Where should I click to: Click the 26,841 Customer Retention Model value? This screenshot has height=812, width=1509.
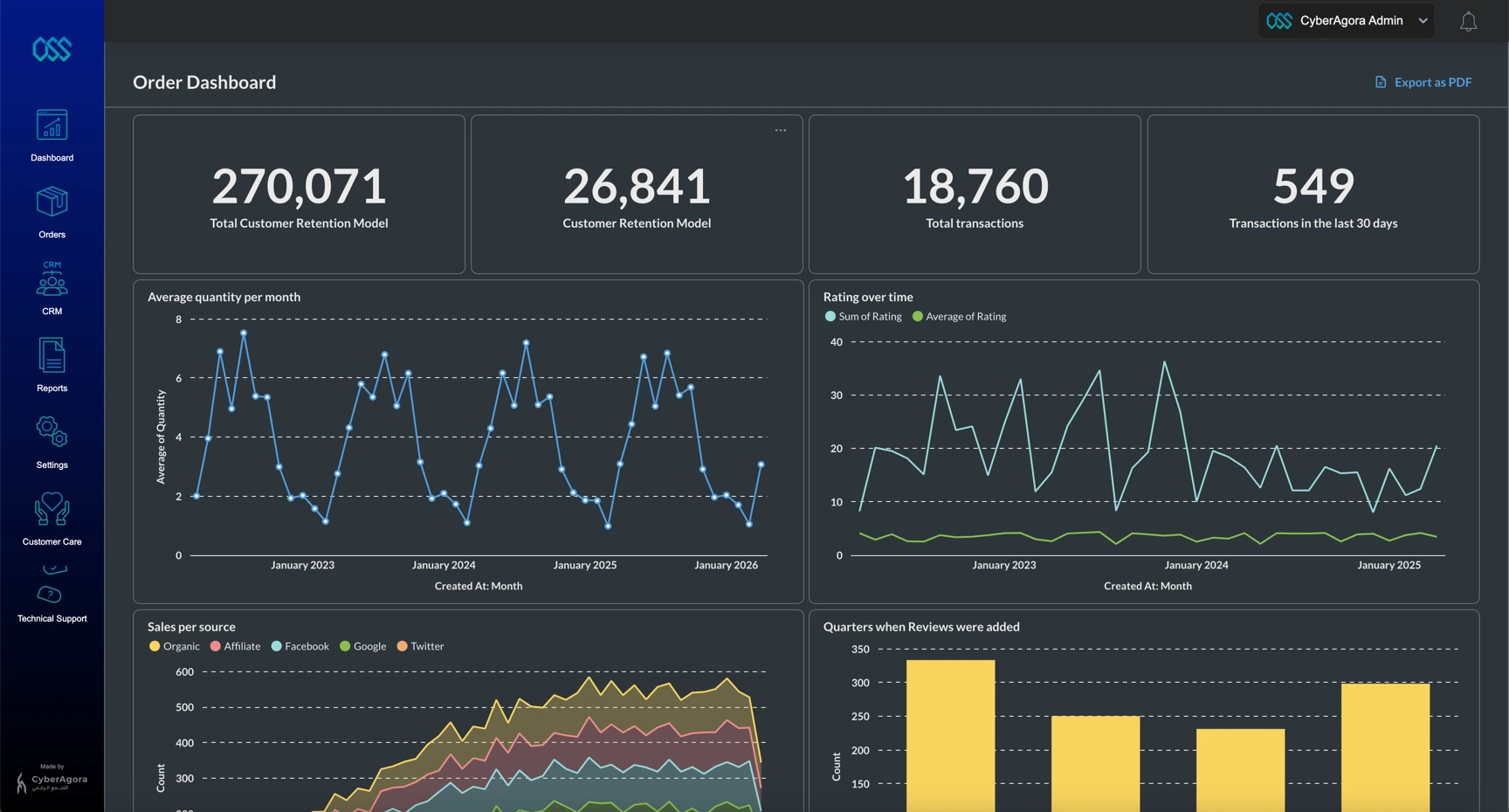pyautogui.click(x=637, y=186)
